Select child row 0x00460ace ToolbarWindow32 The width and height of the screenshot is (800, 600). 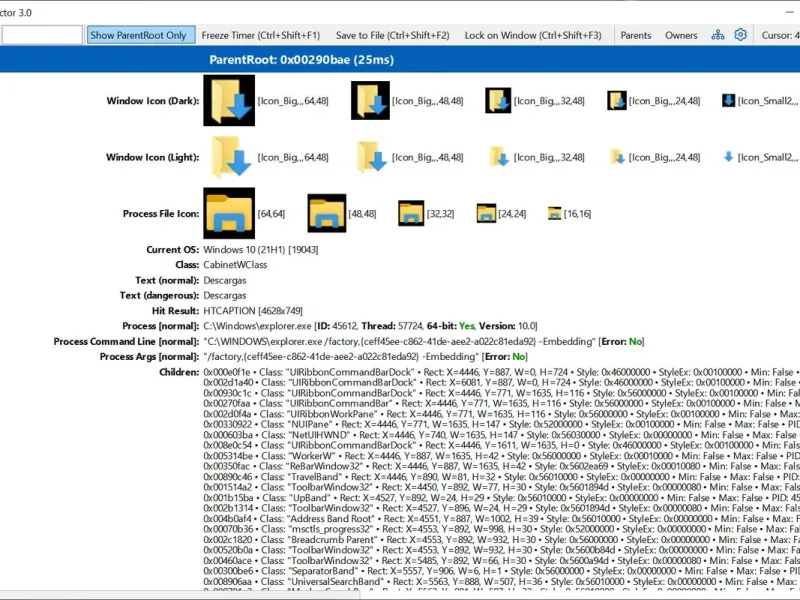(502, 561)
